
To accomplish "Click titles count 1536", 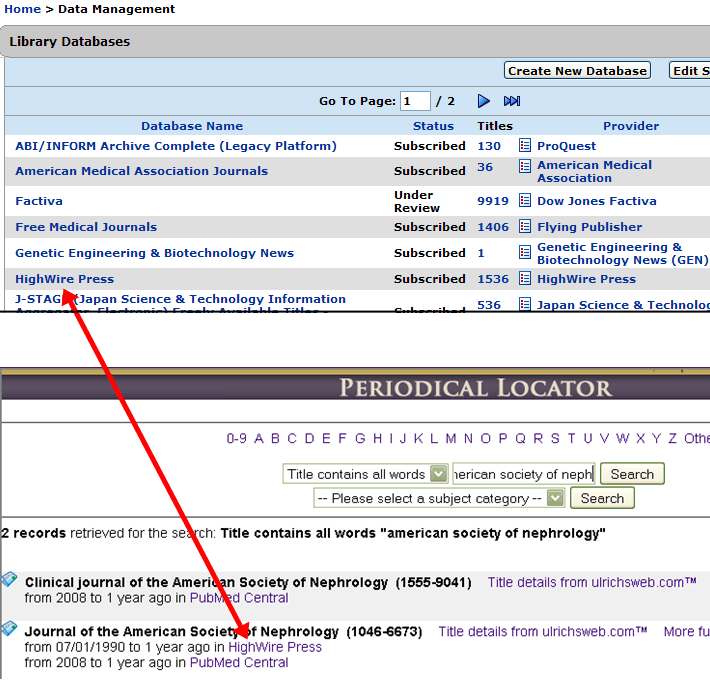I will coord(493,278).
